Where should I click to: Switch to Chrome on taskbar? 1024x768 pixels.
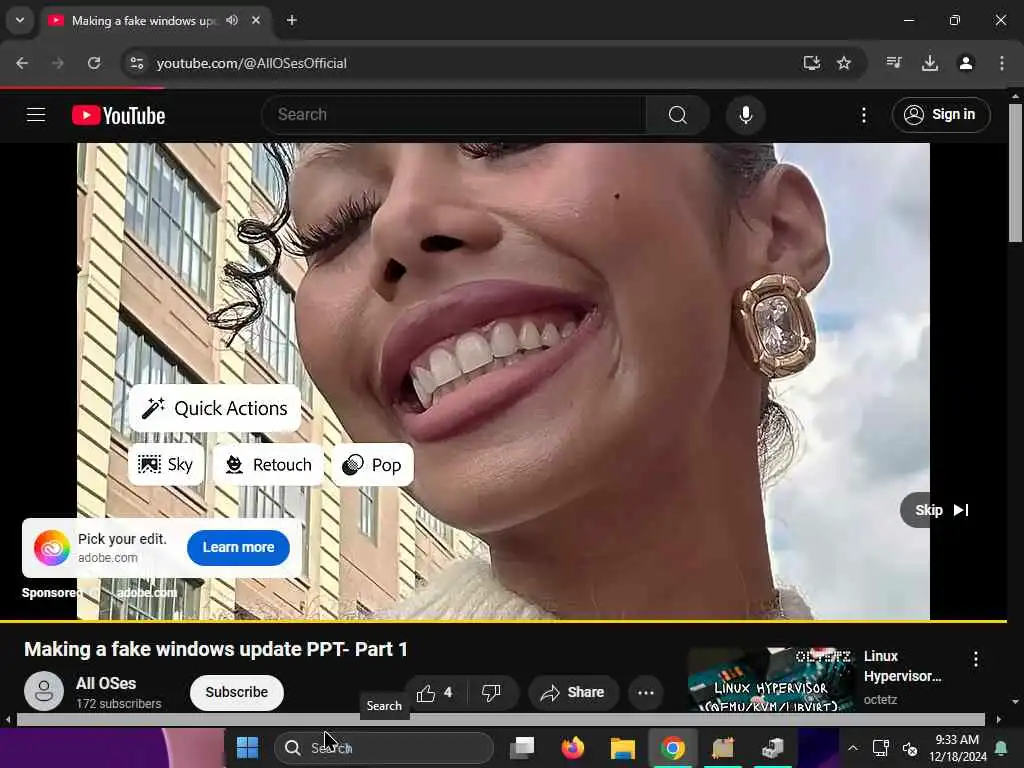click(673, 747)
